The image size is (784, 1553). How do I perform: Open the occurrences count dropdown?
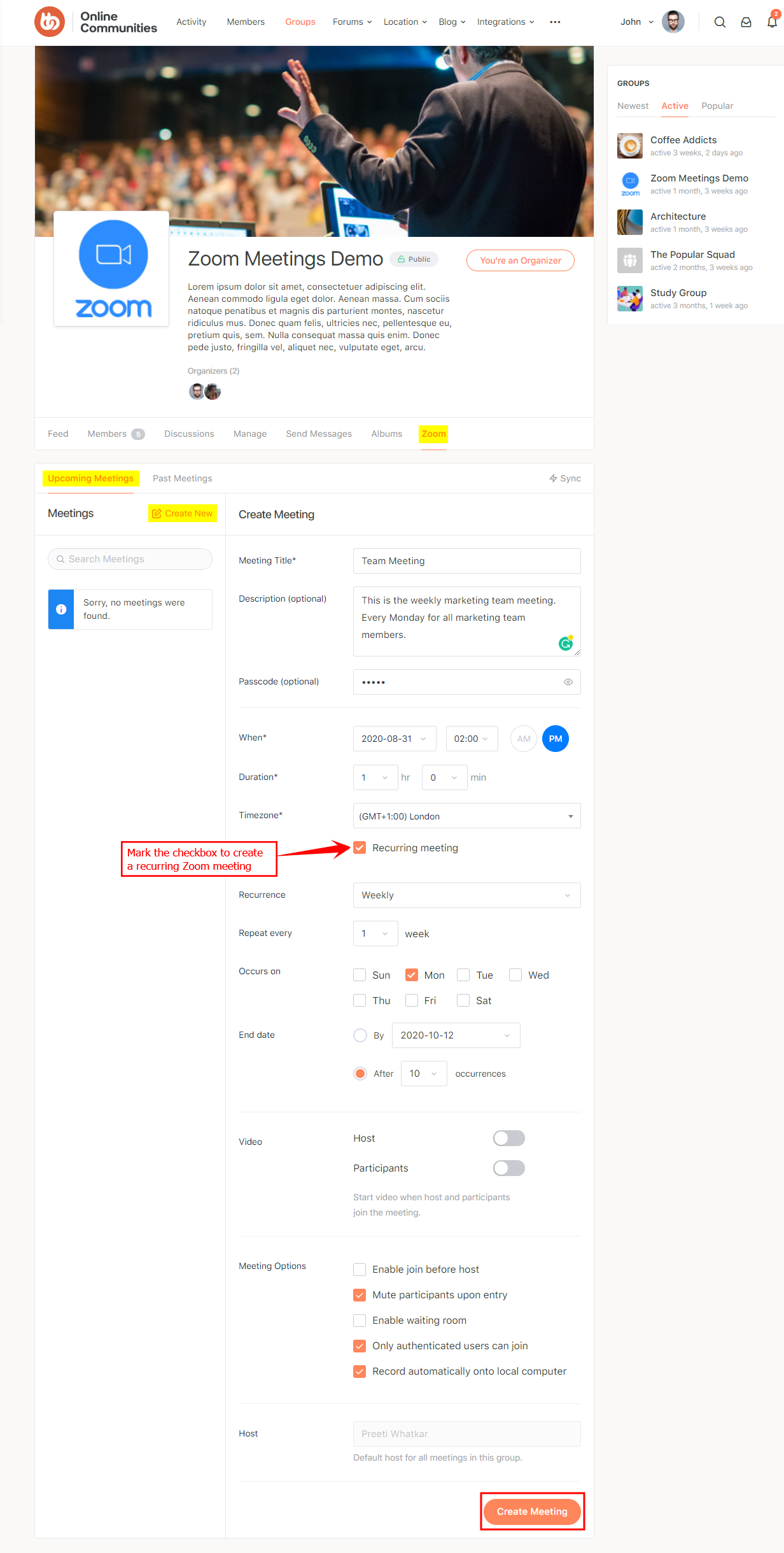tap(423, 1074)
